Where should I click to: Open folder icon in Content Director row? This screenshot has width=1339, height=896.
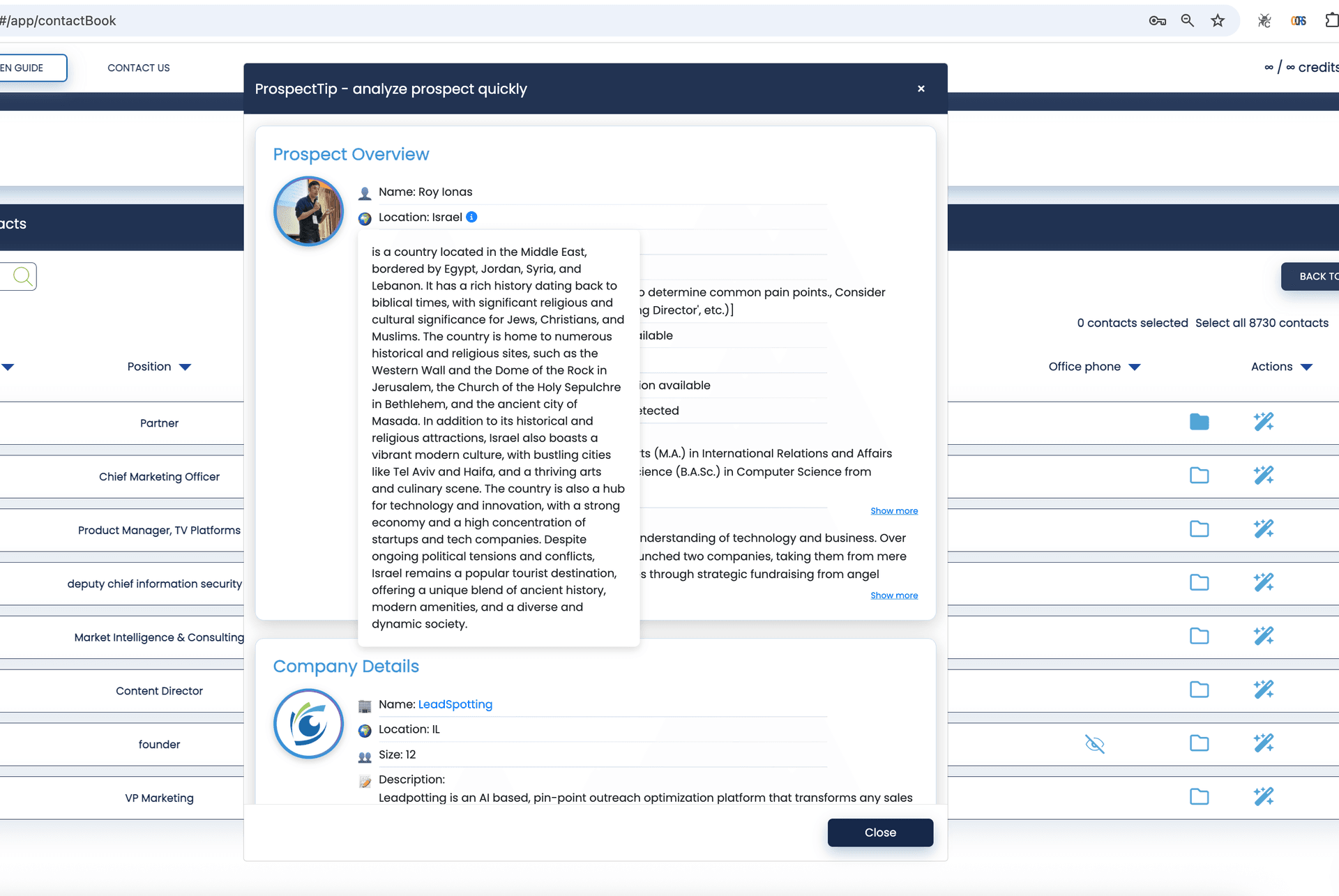(x=1199, y=690)
